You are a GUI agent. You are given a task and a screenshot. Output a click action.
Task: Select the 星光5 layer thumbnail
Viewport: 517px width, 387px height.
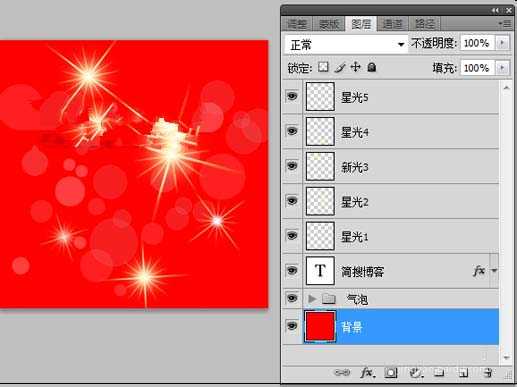click(320, 96)
